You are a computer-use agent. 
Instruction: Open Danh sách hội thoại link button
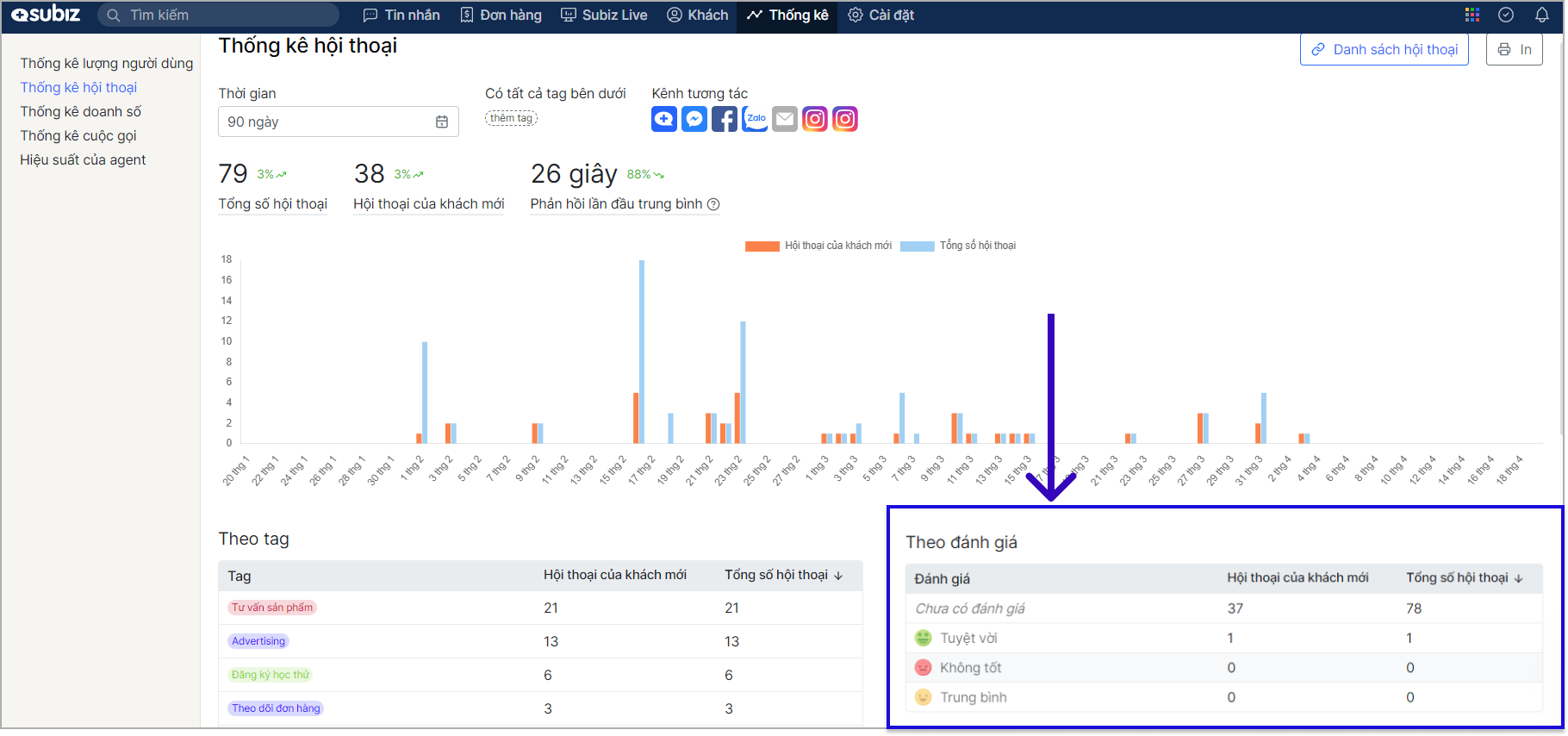click(x=1384, y=49)
